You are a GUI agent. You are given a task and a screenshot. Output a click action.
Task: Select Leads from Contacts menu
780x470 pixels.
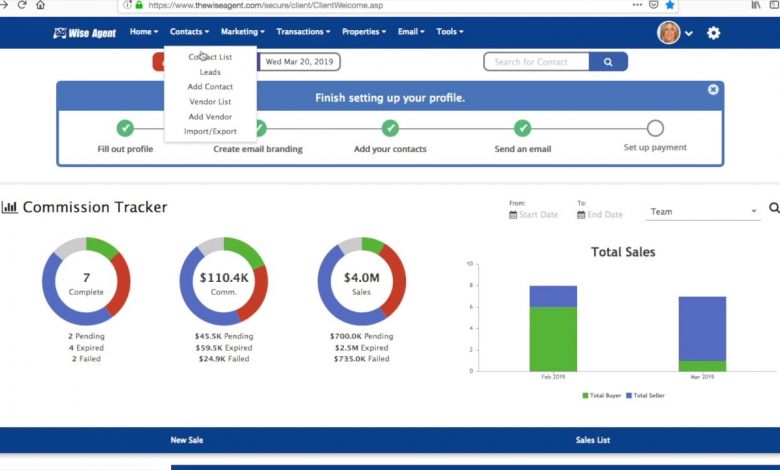click(210, 72)
